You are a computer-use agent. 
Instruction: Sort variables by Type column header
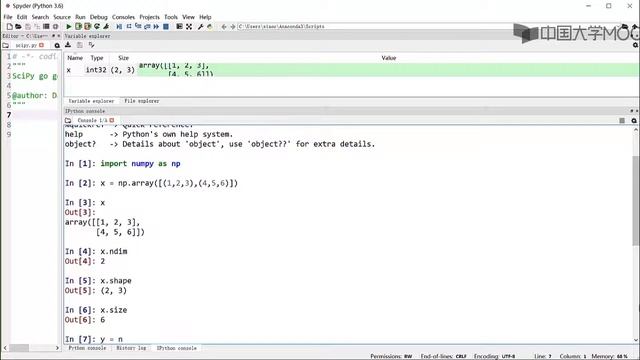tap(97, 58)
